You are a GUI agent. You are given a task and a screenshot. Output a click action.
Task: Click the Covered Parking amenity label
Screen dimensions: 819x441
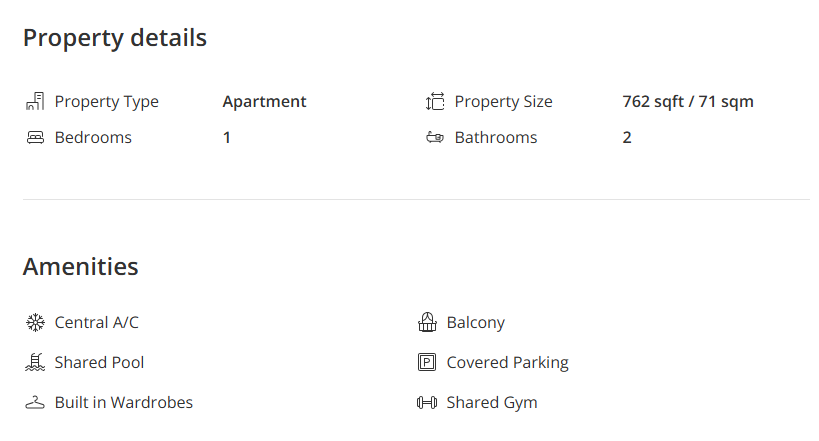click(507, 362)
